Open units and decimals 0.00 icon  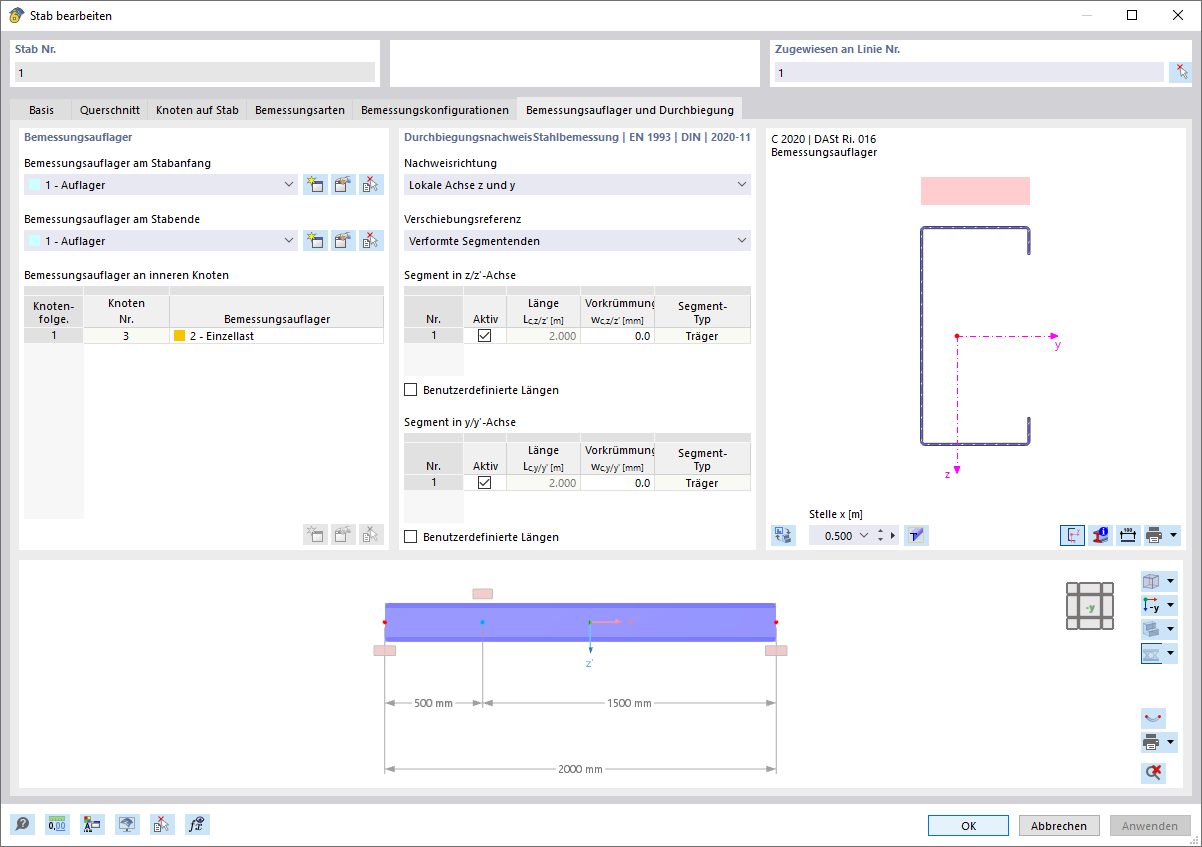point(57,824)
